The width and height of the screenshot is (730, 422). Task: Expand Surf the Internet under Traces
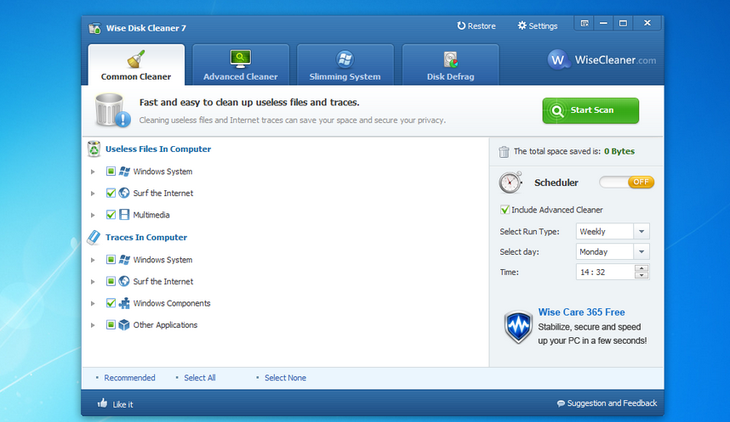93,282
